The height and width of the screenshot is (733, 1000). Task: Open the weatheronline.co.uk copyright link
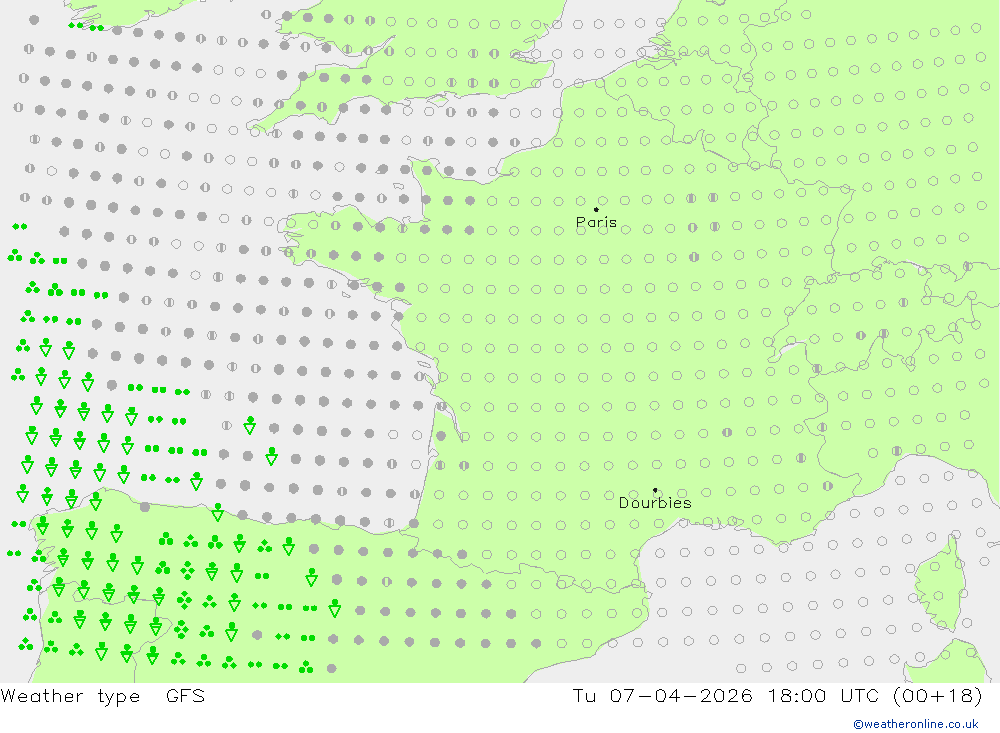point(916,724)
